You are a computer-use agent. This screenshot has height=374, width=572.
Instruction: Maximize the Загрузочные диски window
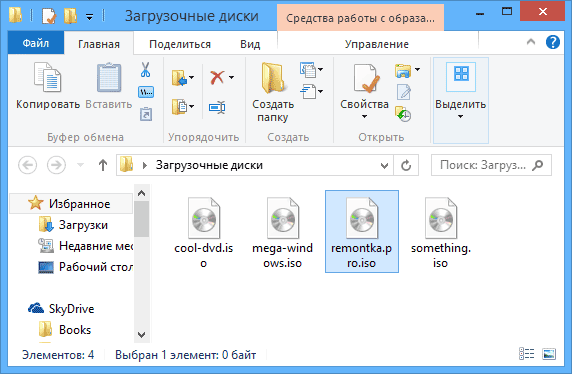pyautogui.click(x=507, y=12)
